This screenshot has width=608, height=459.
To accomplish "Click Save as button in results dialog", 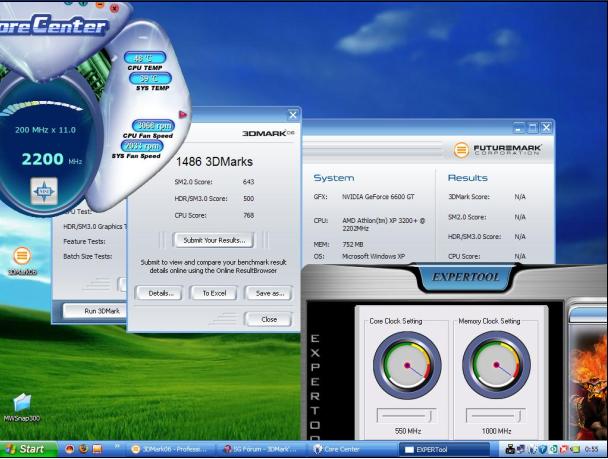I will tap(268, 293).
